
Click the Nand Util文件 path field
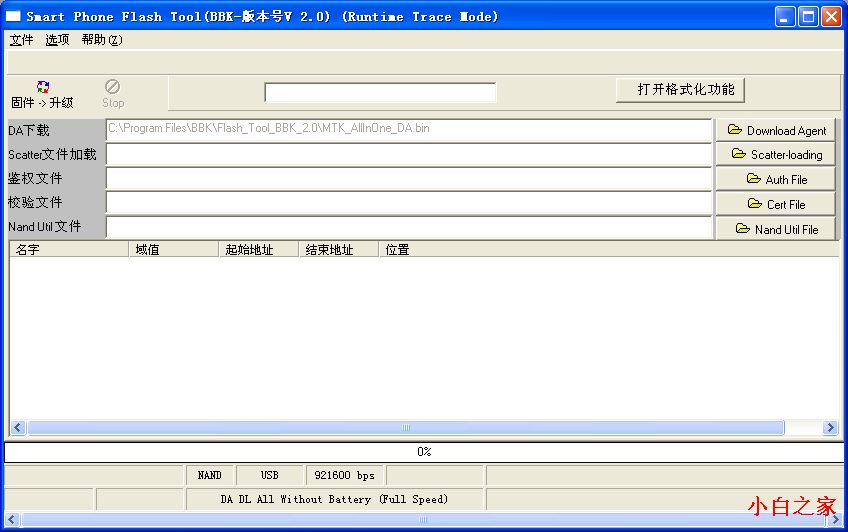(408, 228)
